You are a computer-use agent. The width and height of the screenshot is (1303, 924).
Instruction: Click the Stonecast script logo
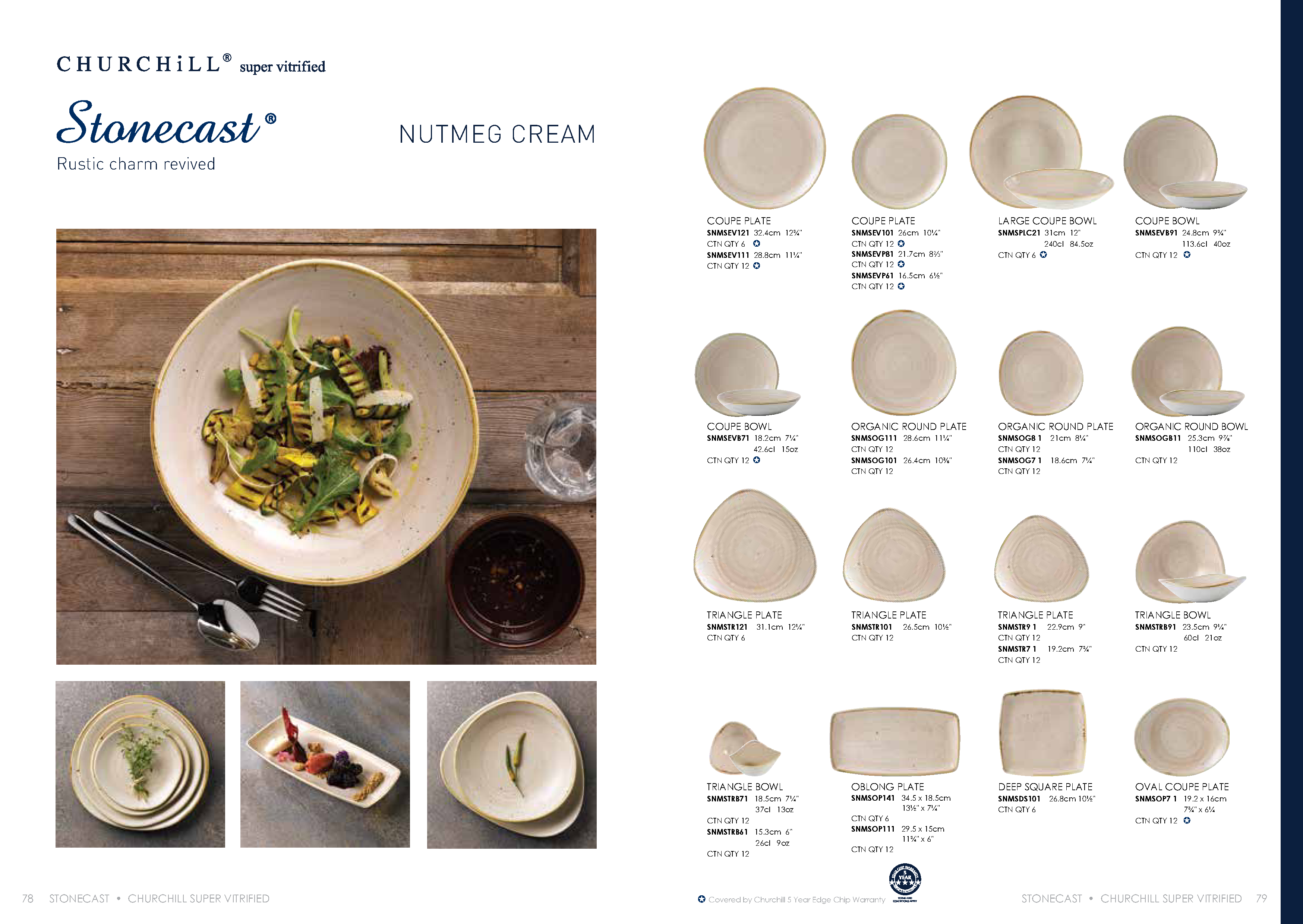(x=166, y=123)
